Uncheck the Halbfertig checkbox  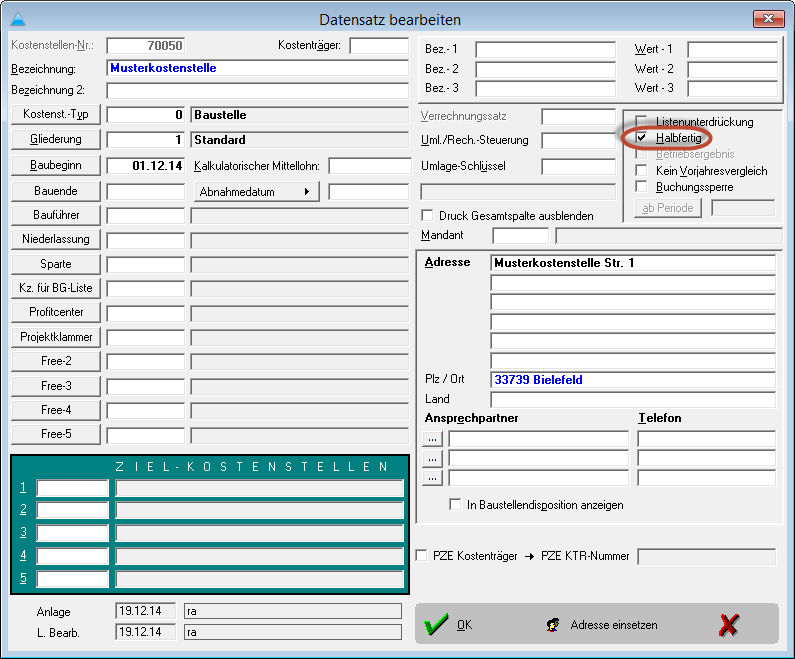pos(642,138)
